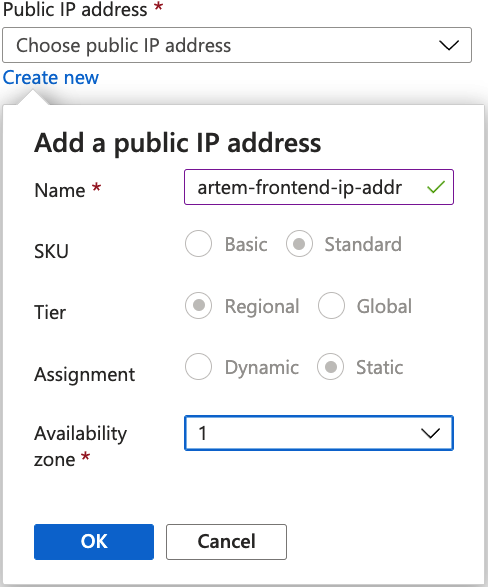Viewport: 488px width, 587px height.
Task: Choose the Regional tier option
Action: [198, 305]
